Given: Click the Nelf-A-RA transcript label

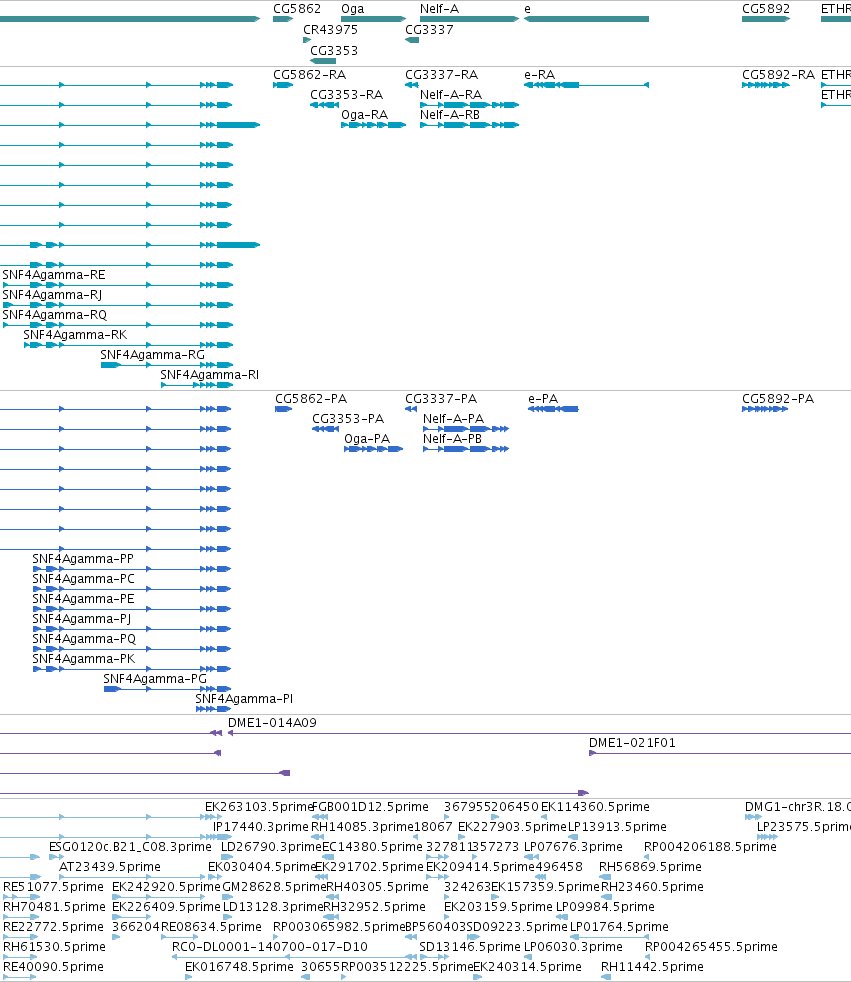Looking at the screenshot, I should coord(451,95).
